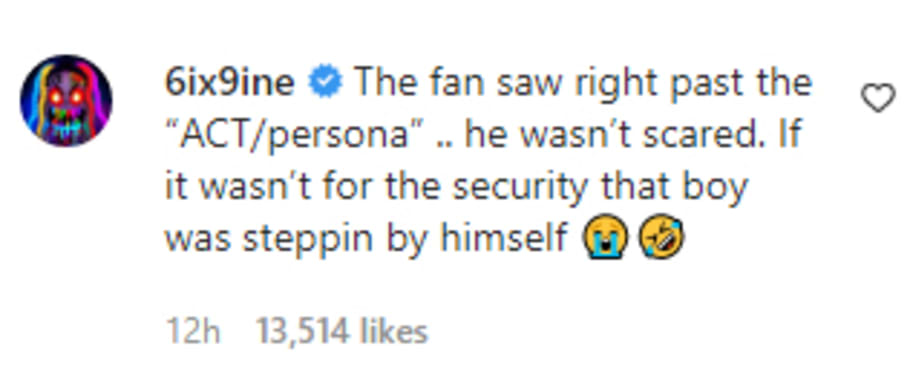Click the word "likes" under the comment
Viewport: 910px width, 369px height.
[x=393, y=332]
